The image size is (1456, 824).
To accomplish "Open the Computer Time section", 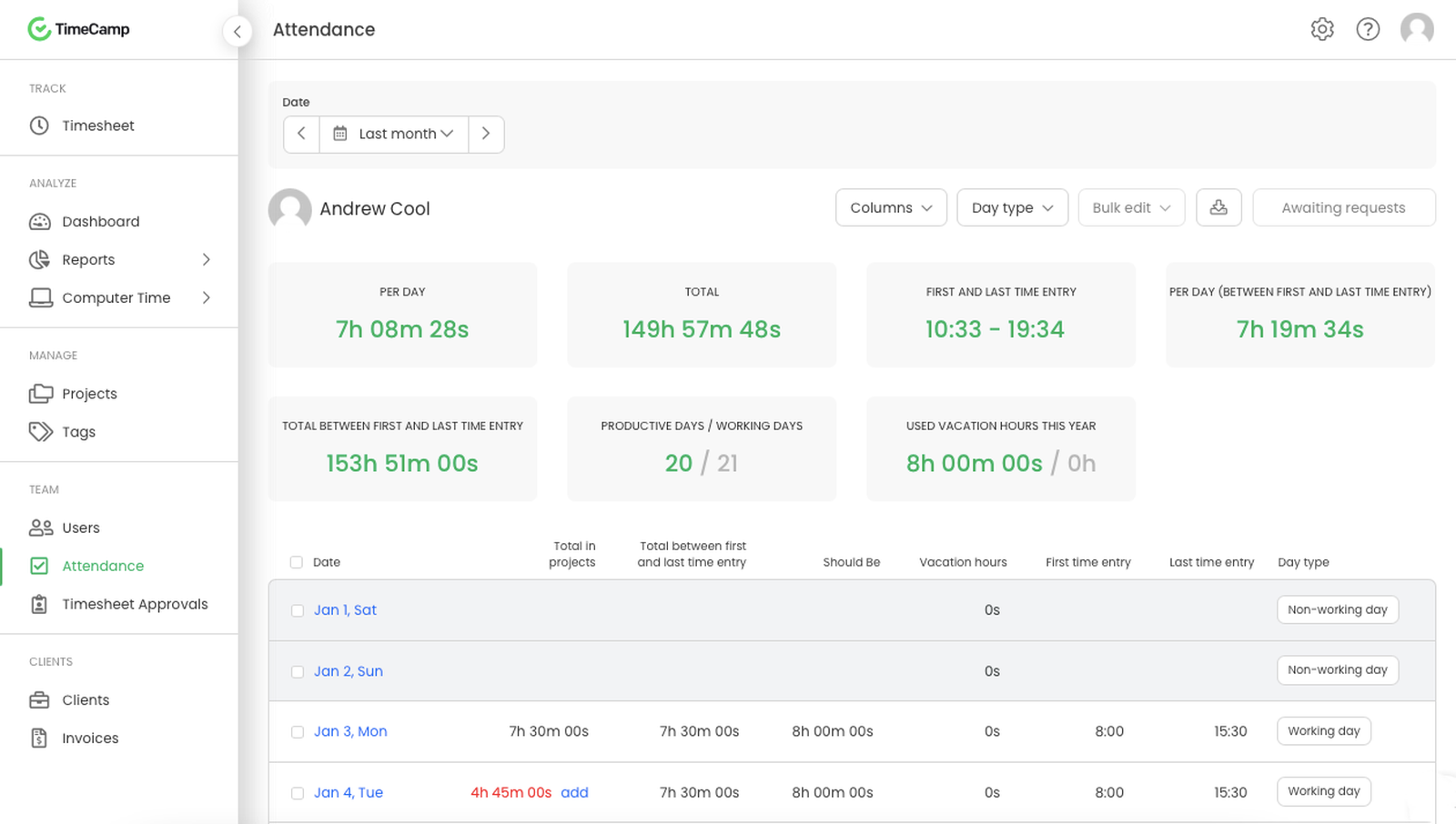I will pos(116,297).
